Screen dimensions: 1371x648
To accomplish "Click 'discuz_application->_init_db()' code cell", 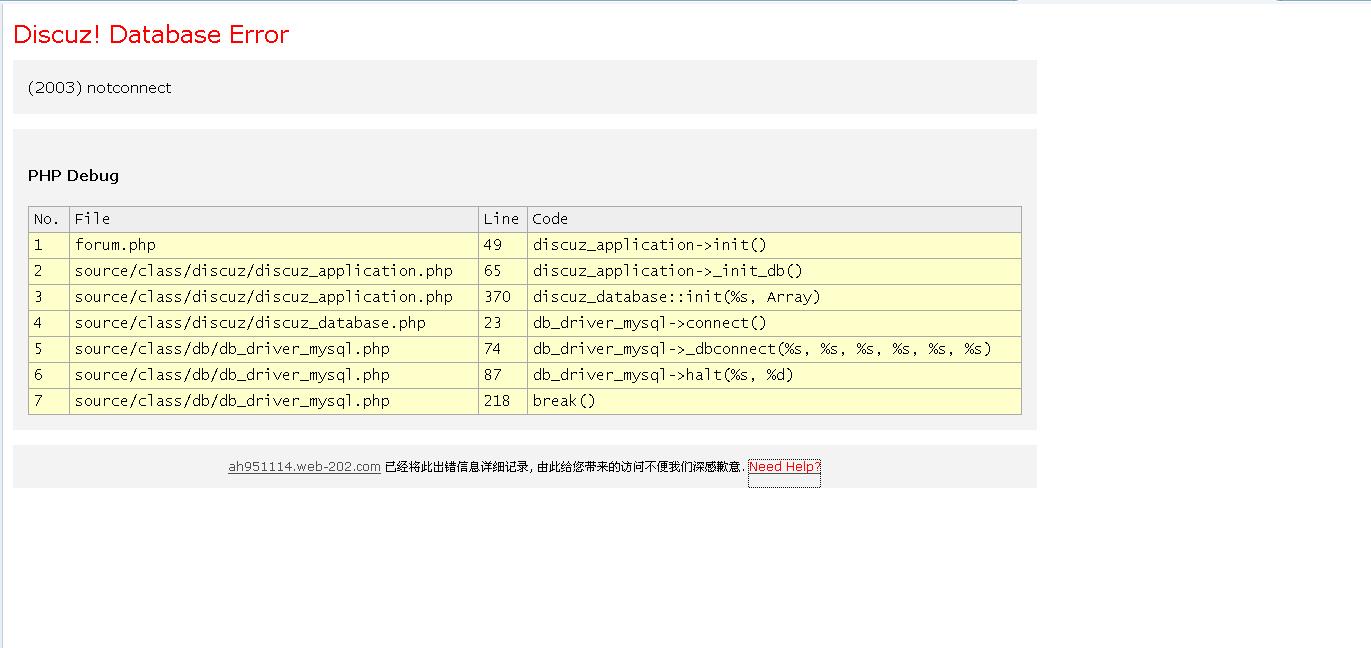I will tap(774, 271).
